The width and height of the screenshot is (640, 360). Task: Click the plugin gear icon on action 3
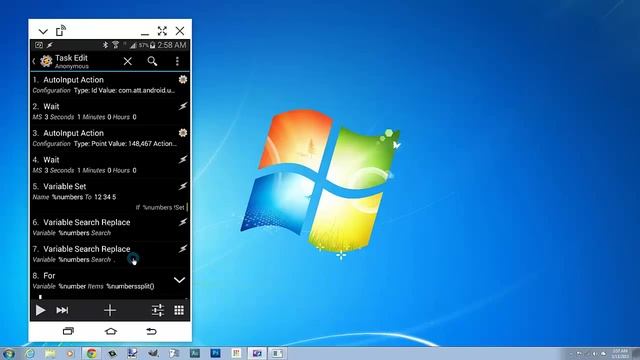[183, 133]
